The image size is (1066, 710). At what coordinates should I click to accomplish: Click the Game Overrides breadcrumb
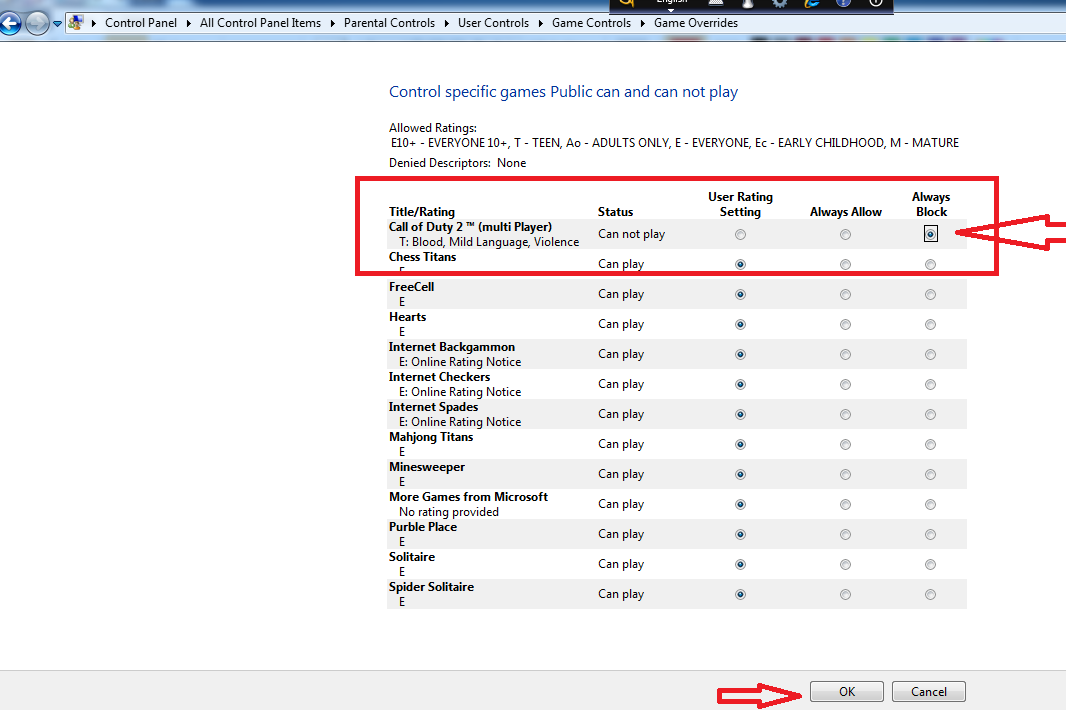click(x=696, y=23)
